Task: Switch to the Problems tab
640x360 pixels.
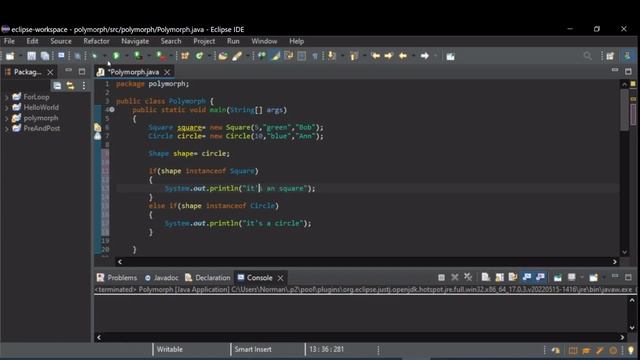Action: (117, 278)
